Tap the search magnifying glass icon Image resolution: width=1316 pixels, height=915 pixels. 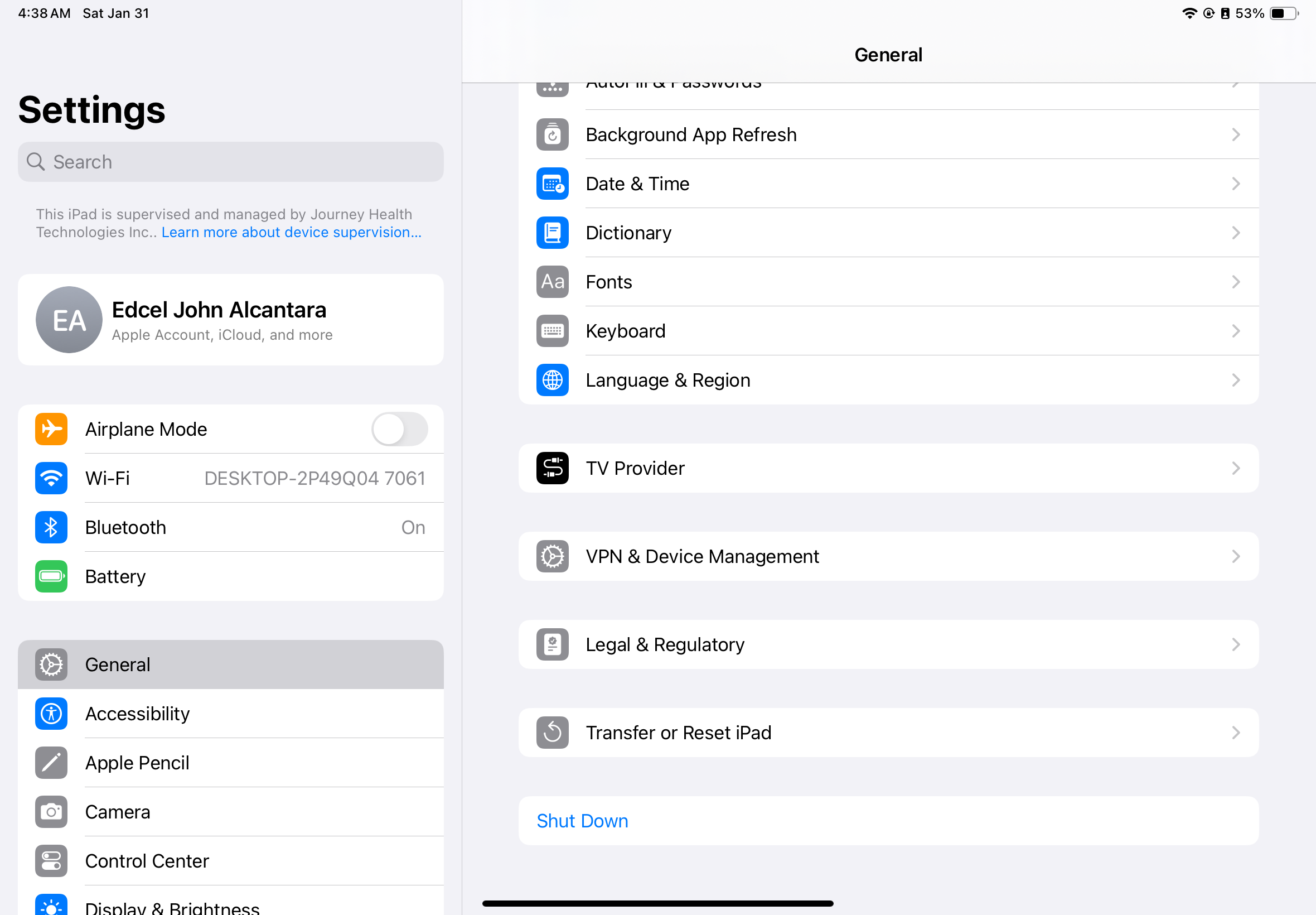(x=36, y=162)
